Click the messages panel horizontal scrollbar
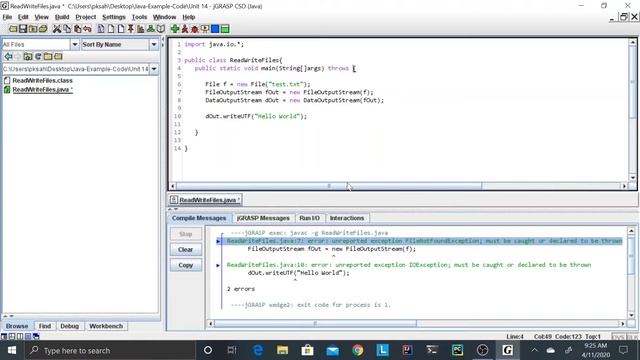640x360 pixels. [315, 324]
